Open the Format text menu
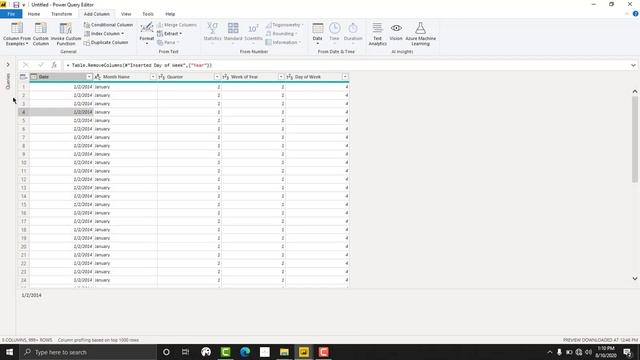The width and height of the screenshot is (640, 360). point(147,33)
